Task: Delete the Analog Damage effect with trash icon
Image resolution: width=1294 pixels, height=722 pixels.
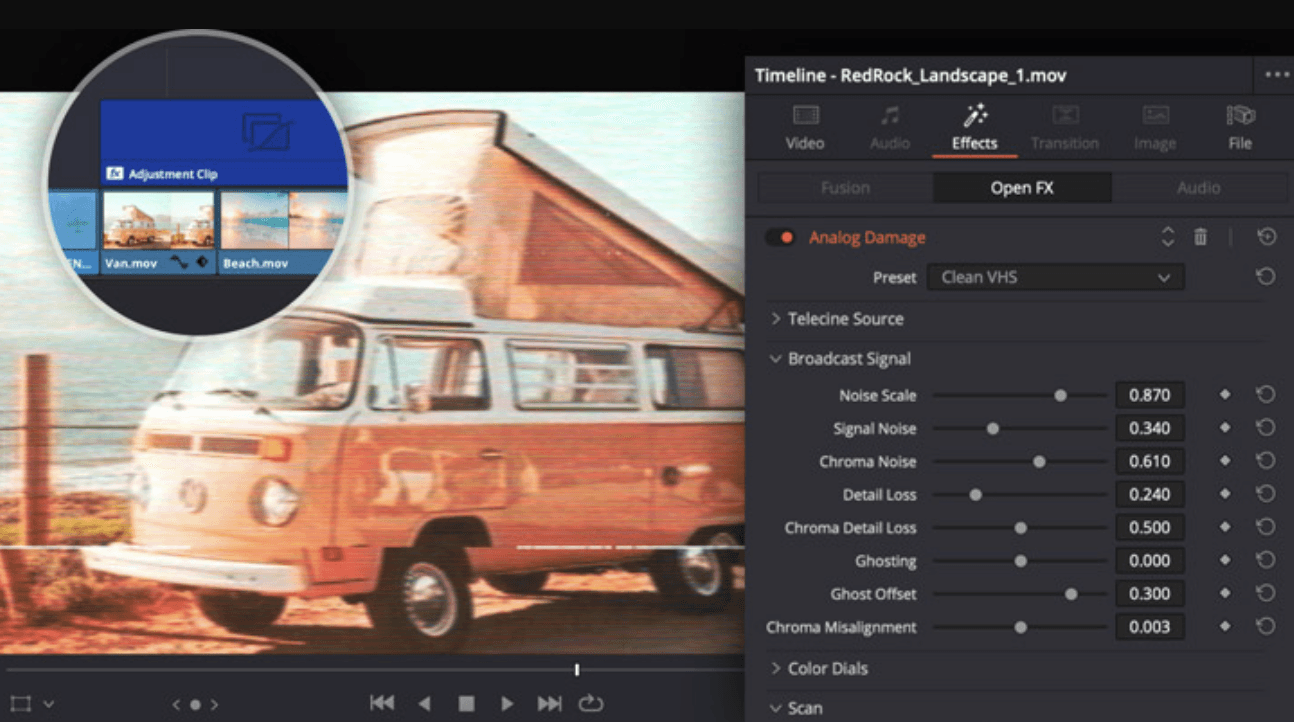Action: (x=1200, y=237)
